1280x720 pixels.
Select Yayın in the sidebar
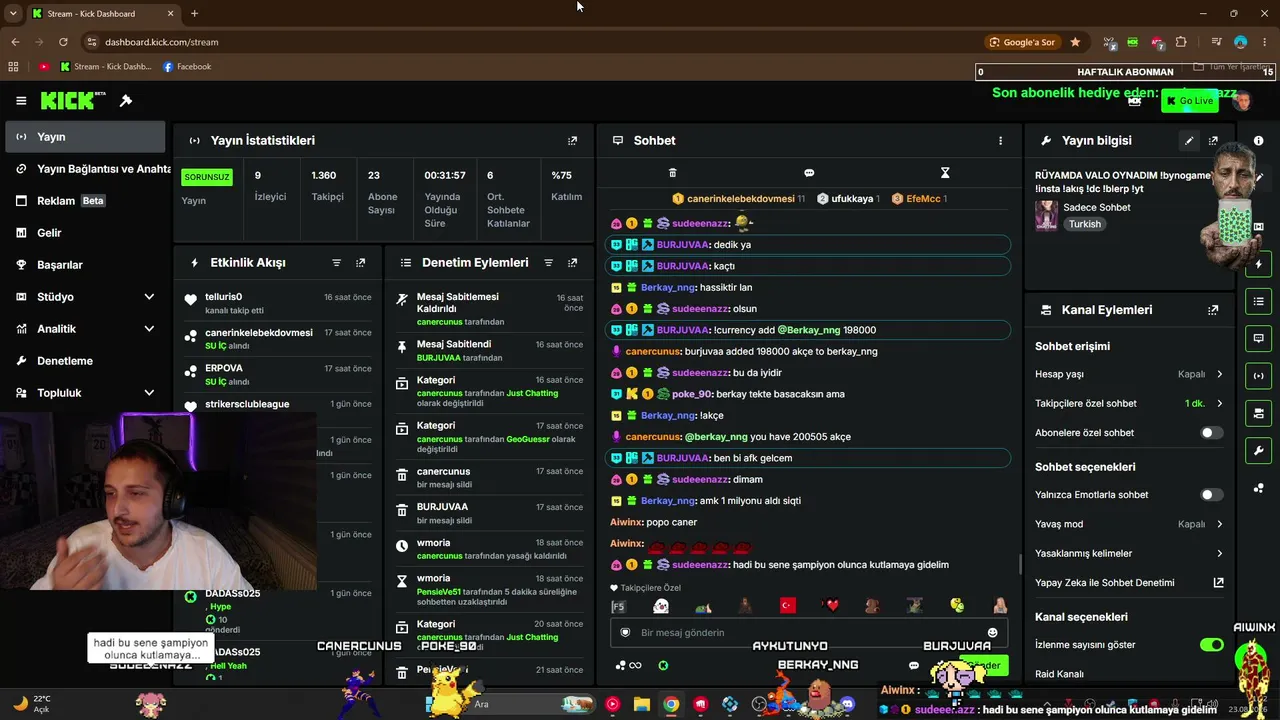pos(85,137)
